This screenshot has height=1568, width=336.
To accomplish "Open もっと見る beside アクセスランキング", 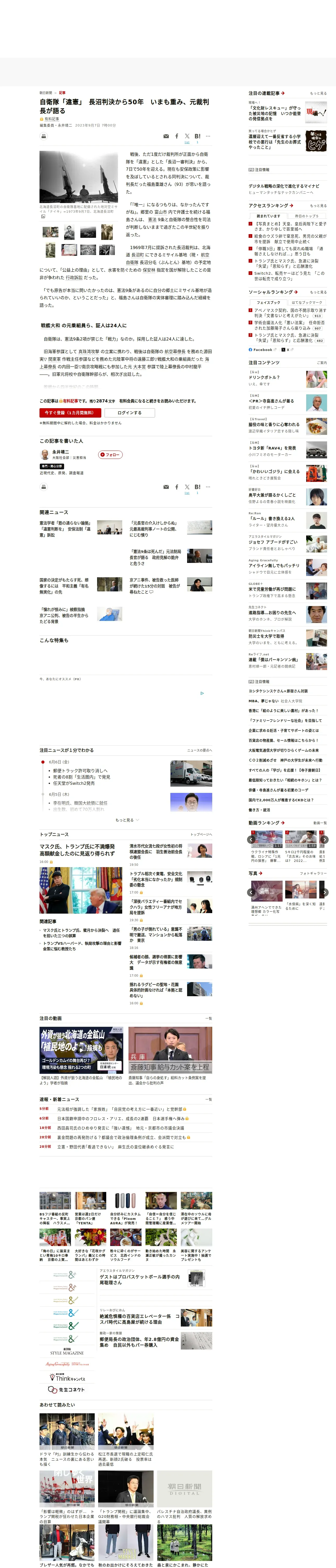I will point(318,206).
